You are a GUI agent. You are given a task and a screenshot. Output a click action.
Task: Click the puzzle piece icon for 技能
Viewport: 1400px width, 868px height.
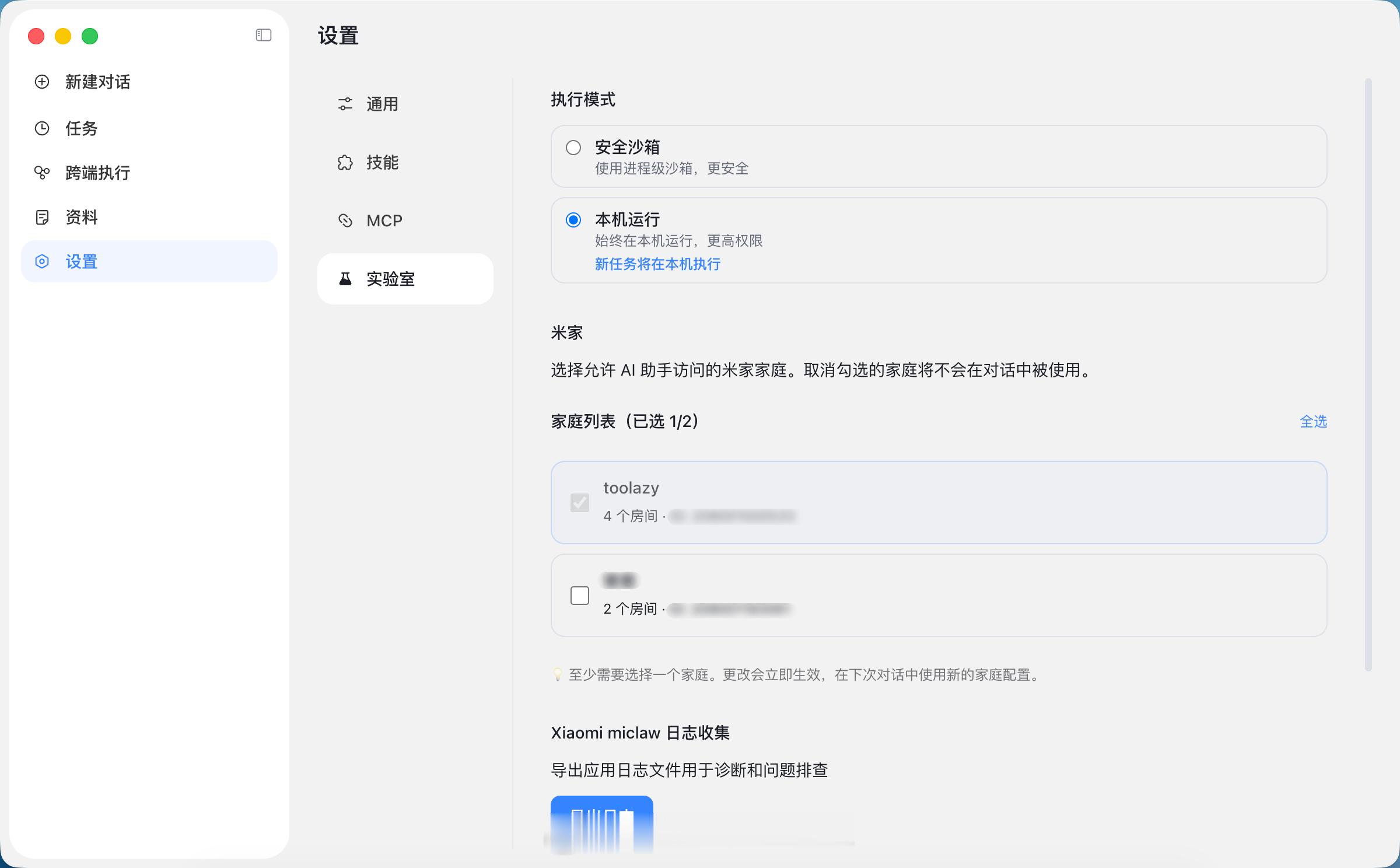(345, 162)
